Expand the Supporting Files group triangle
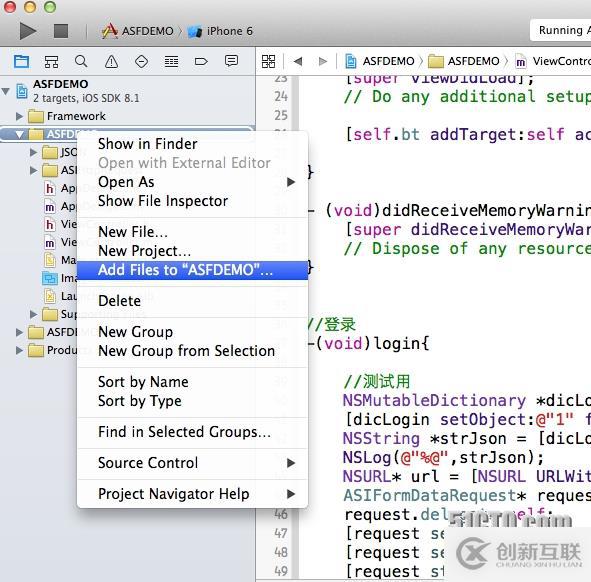 tap(34, 314)
